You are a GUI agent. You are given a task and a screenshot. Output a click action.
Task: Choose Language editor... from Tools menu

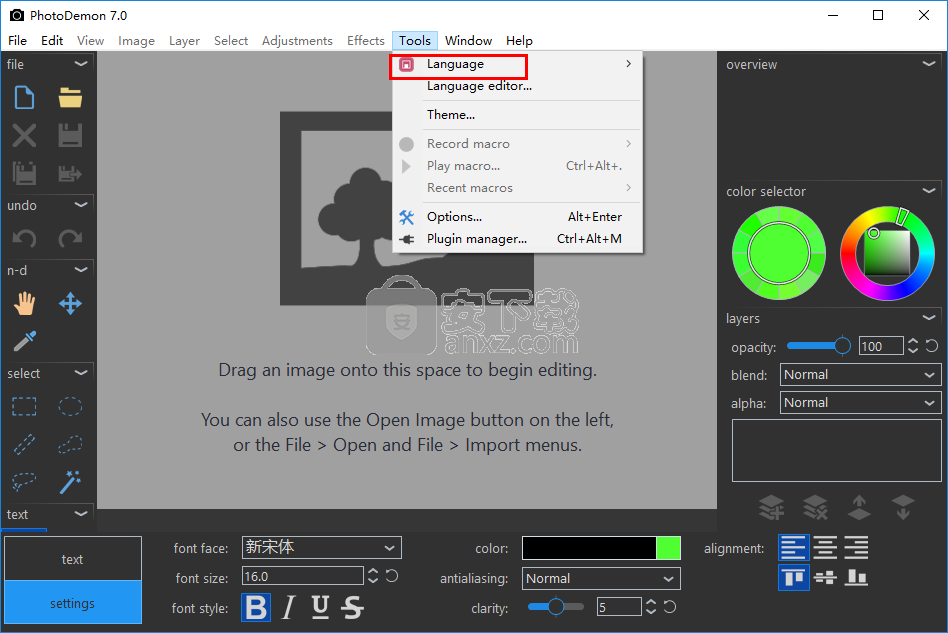[517, 86]
